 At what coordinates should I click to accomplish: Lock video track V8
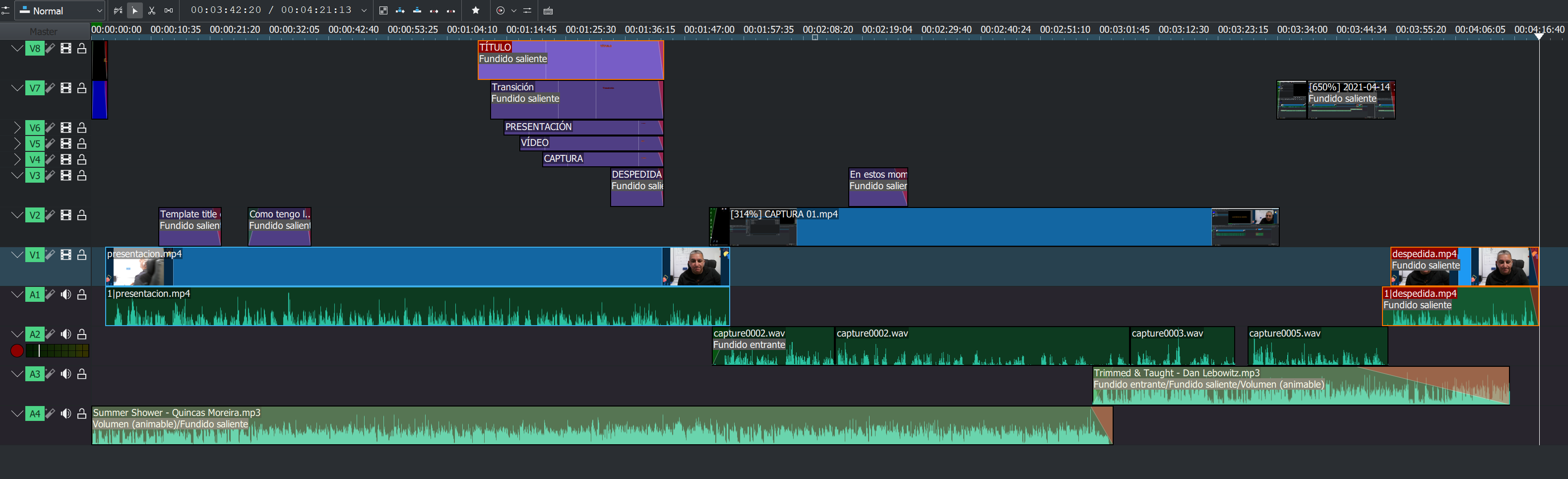click(81, 48)
